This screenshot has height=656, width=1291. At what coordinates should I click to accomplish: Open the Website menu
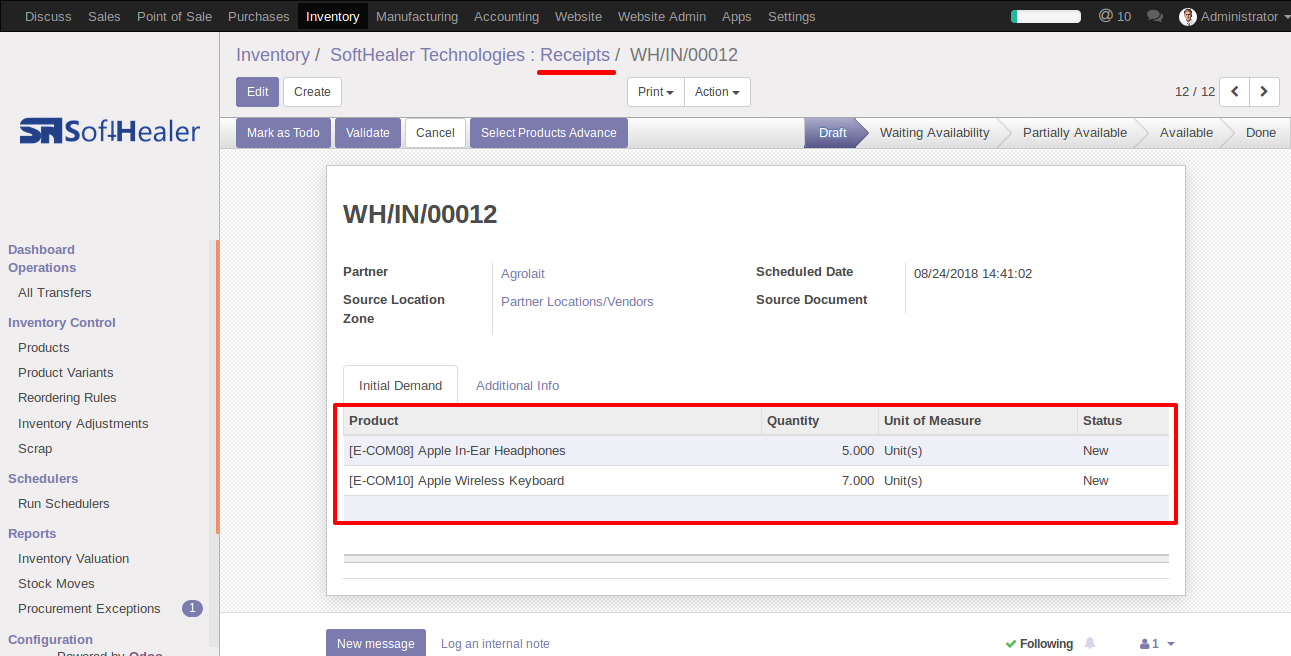pos(578,16)
